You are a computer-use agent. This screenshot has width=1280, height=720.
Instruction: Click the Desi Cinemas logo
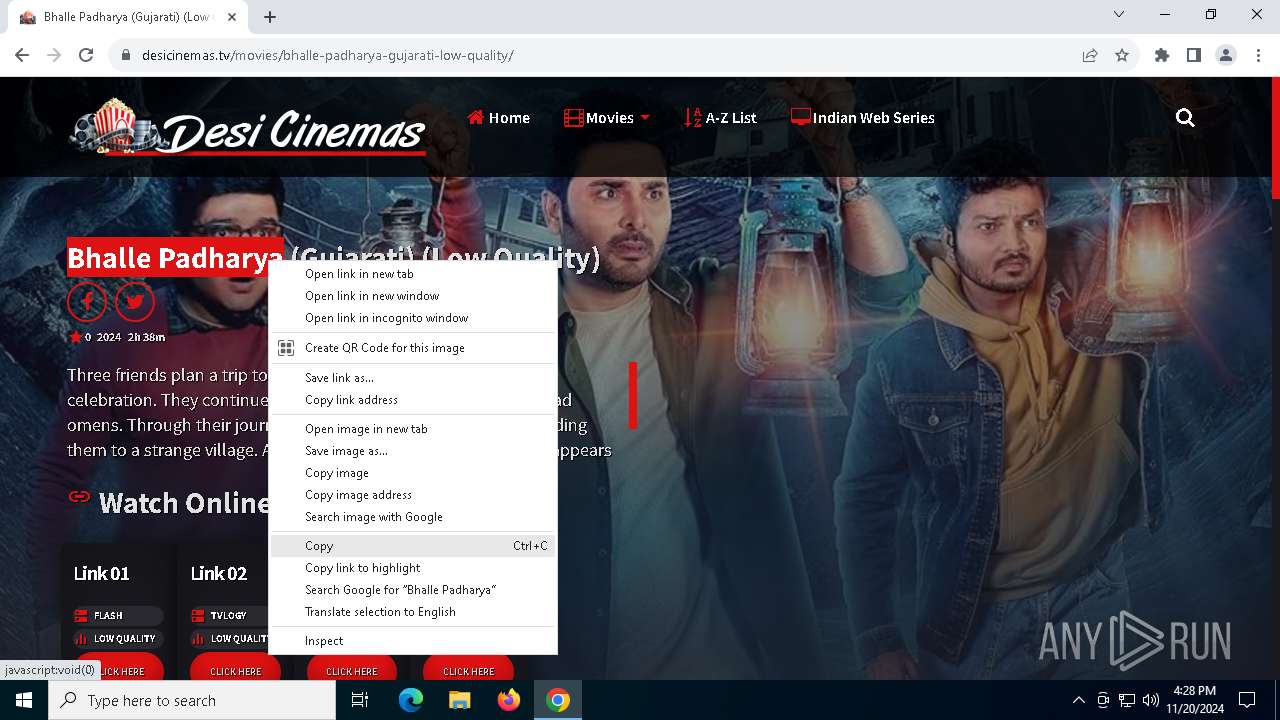[247, 128]
